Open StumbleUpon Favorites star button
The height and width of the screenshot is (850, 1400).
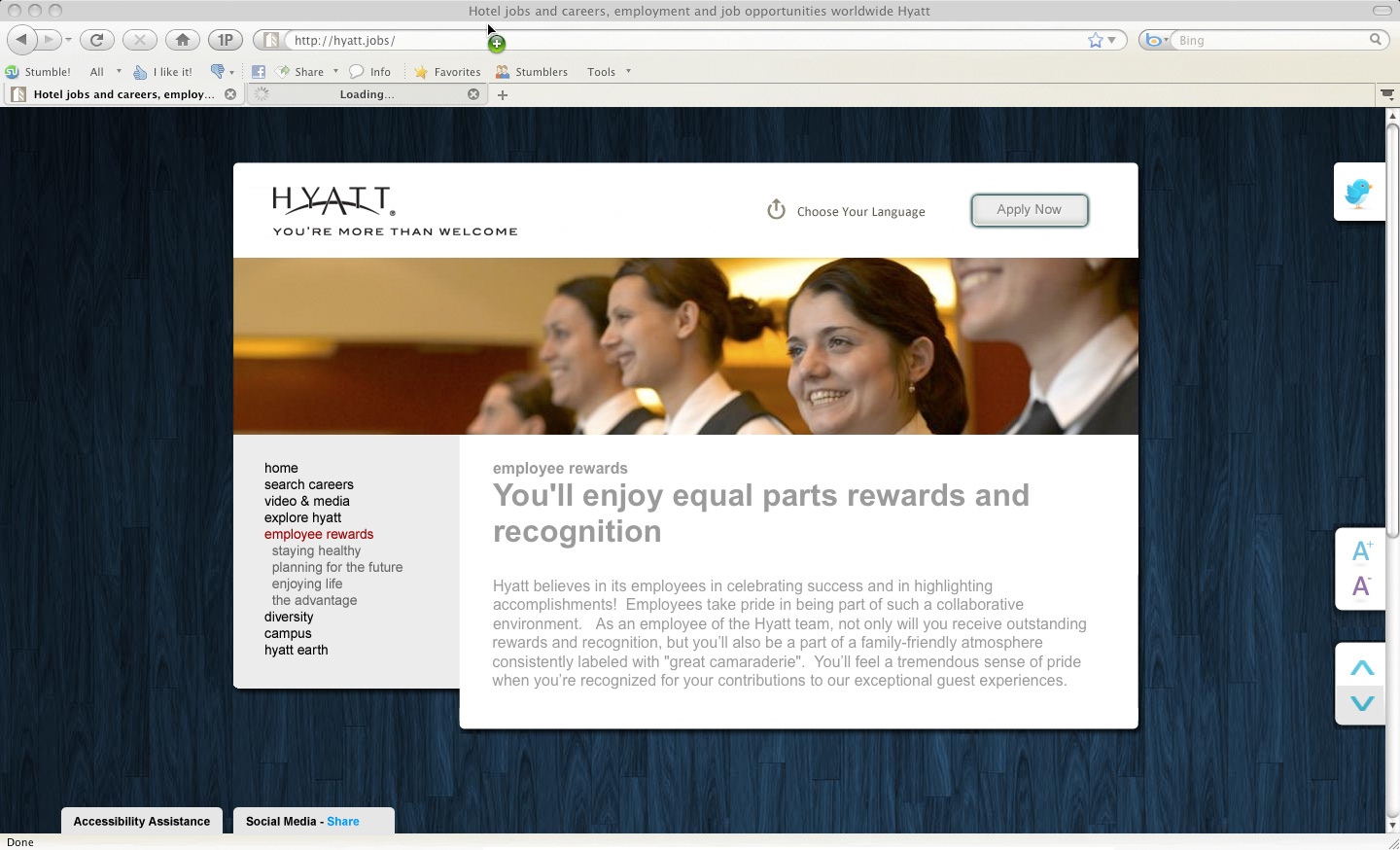click(447, 71)
